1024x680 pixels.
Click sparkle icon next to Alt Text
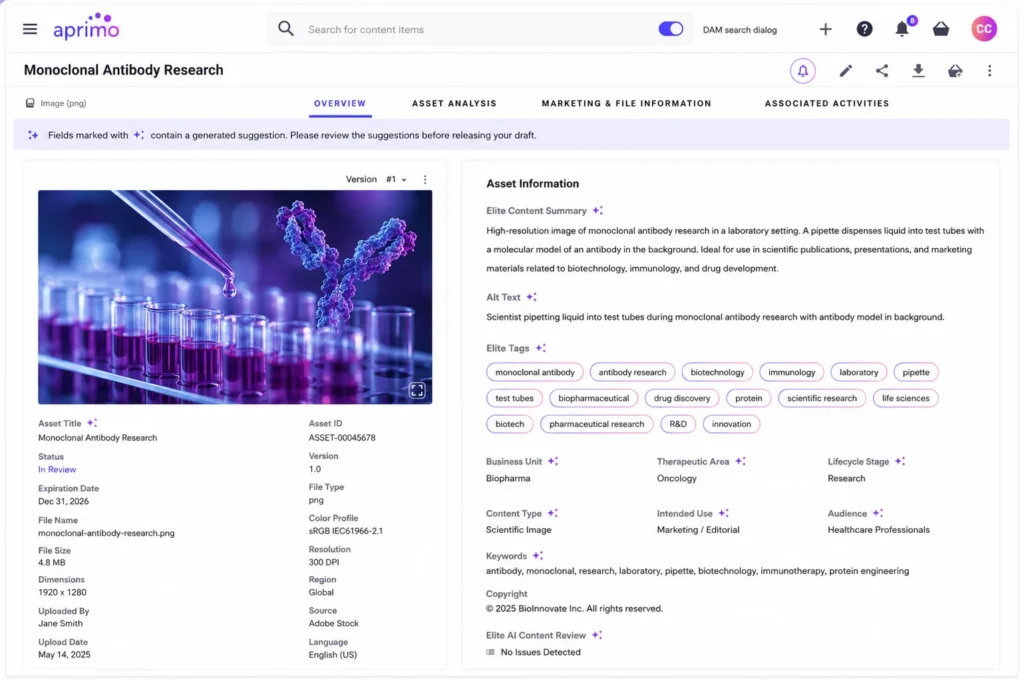[532, 297]
